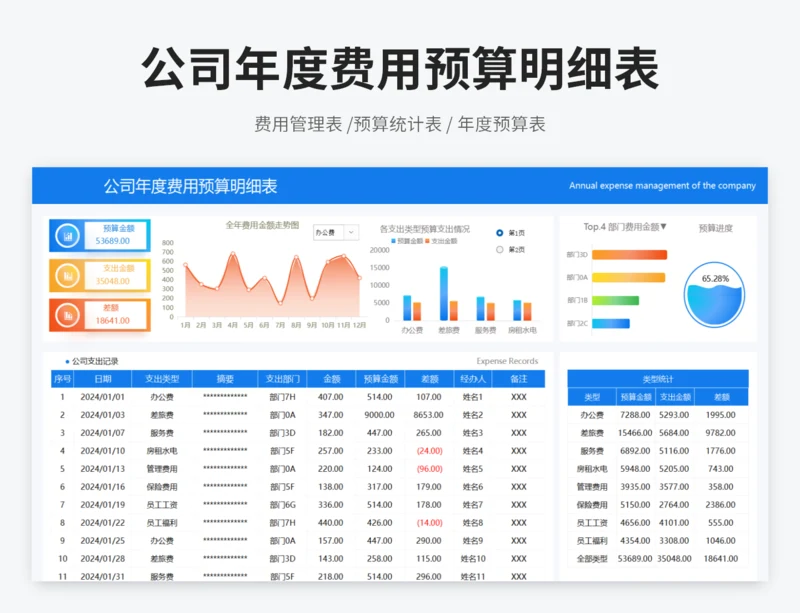
Task: Click the 序号 column header
Action: (62, 379)
